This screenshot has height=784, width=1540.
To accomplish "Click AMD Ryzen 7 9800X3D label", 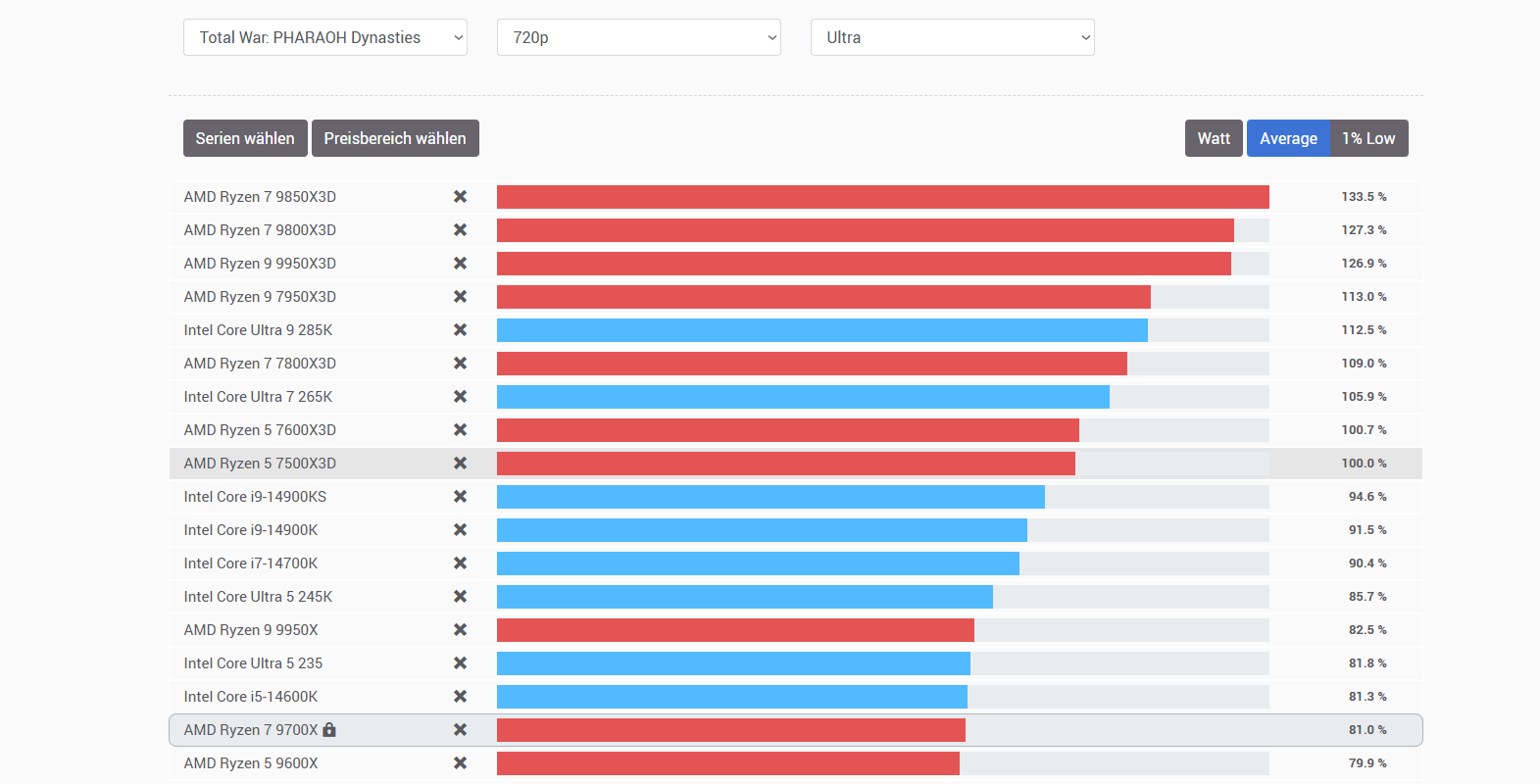I will (x=260, y=230).
